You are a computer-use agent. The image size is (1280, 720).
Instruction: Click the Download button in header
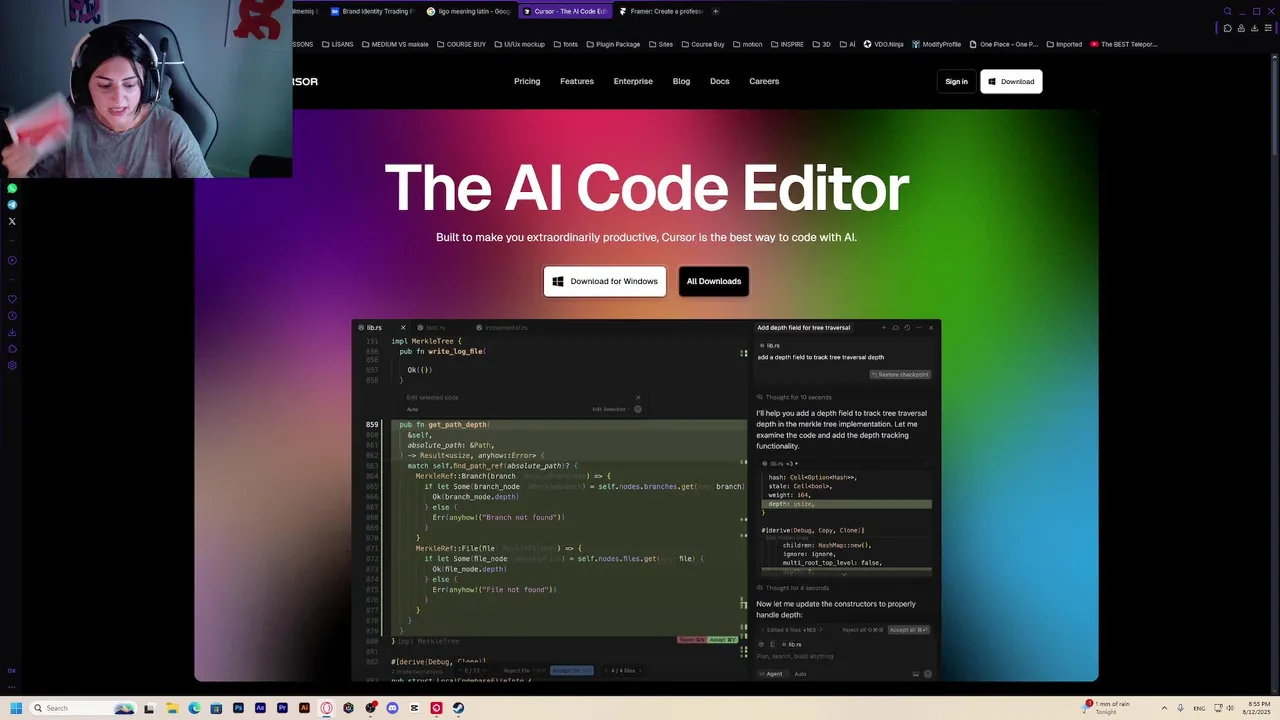tap(1011, 82)
